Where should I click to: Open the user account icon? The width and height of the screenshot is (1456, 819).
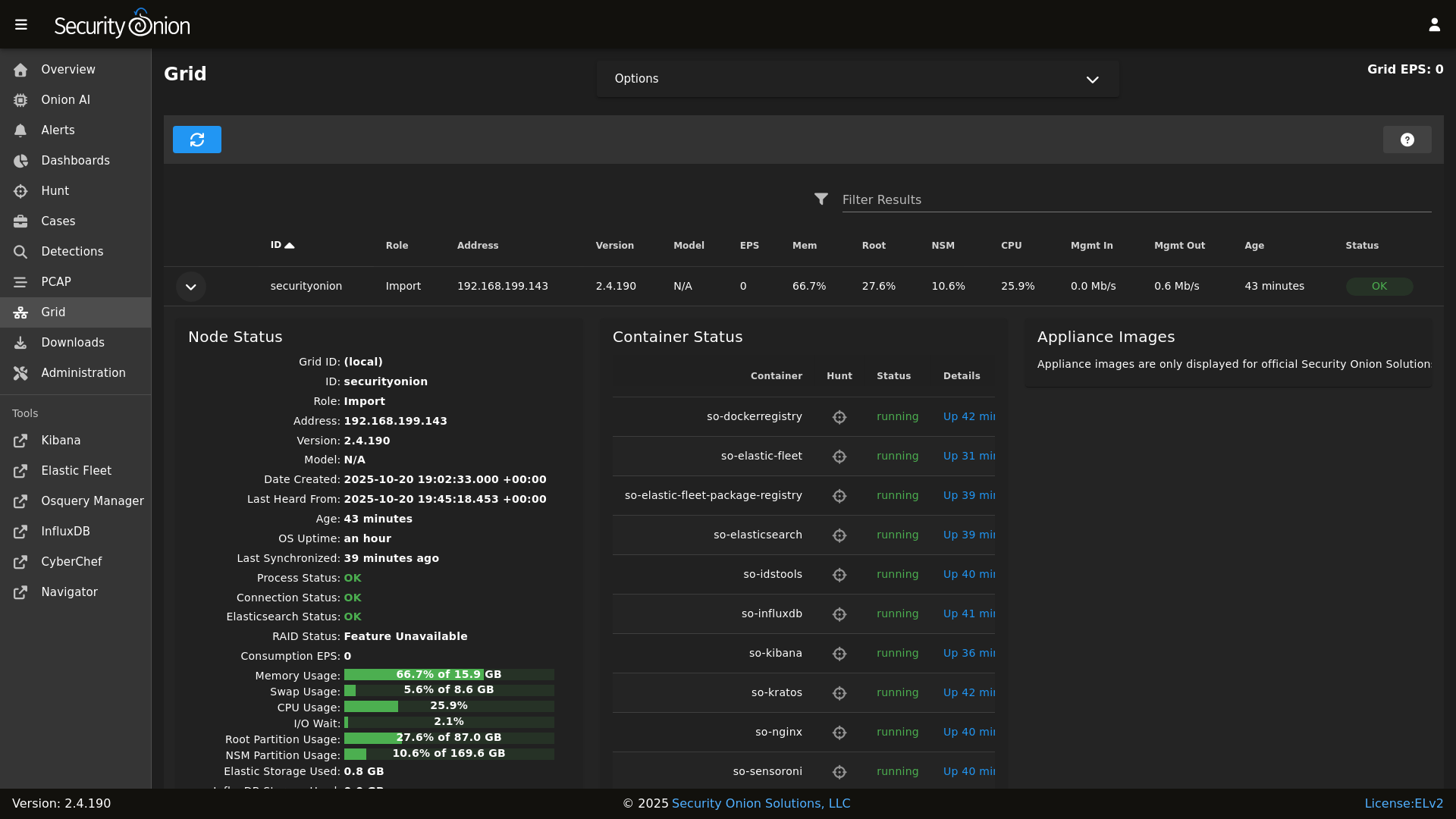1434,24
